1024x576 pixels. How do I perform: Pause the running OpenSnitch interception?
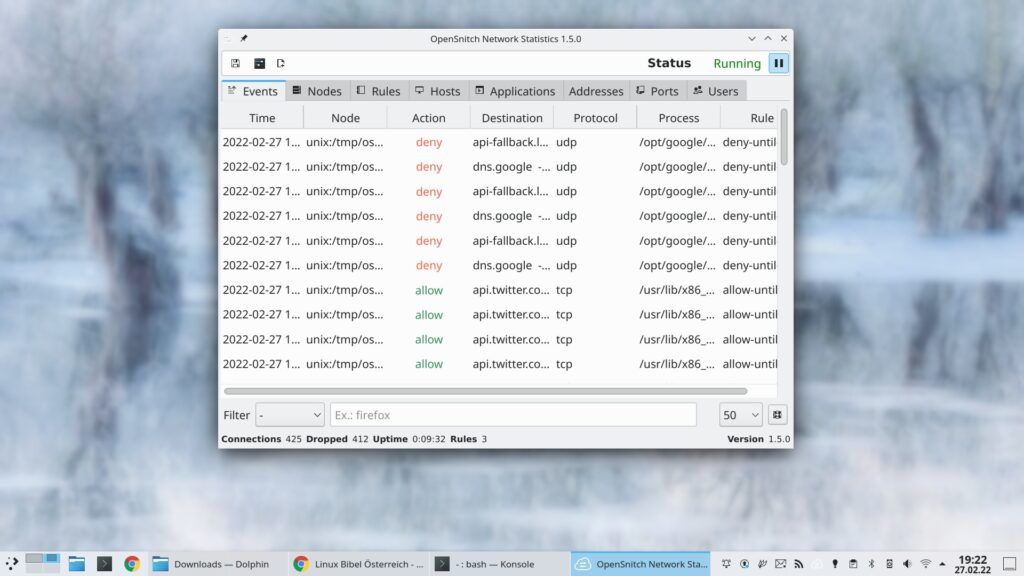pyautogui.click(x=778, y=63)
